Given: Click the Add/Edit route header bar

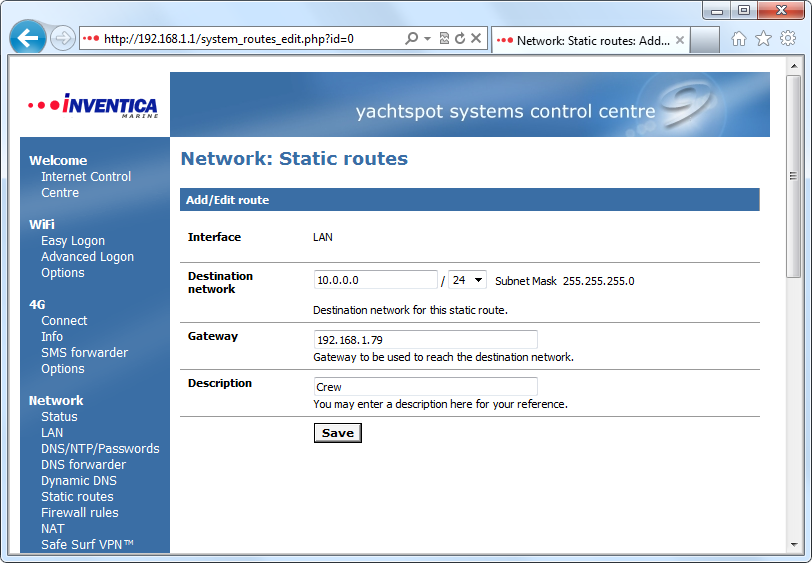Looking at the screenshot, I should pyautogui.click(x=470, y=200).
